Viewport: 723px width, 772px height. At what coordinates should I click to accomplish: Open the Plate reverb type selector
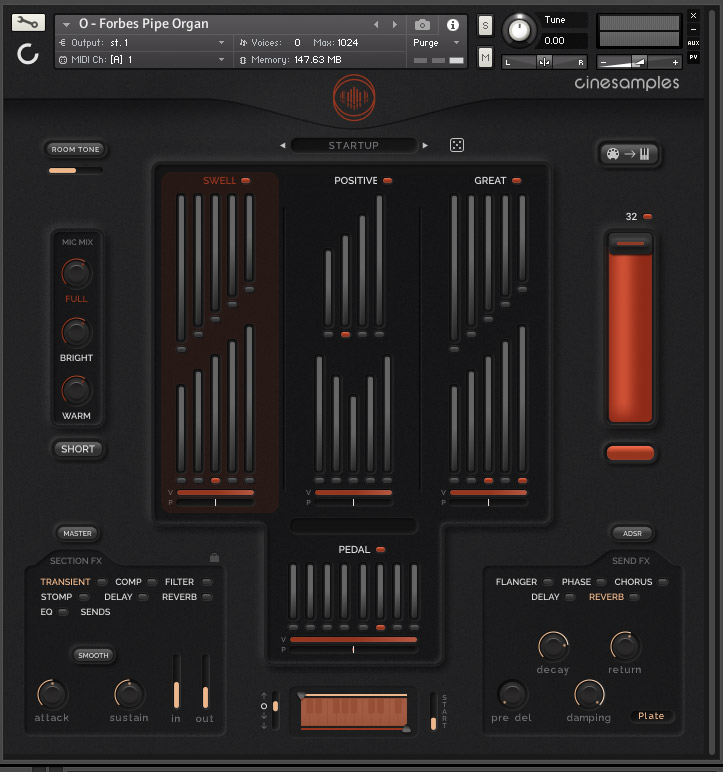[651, 716]
